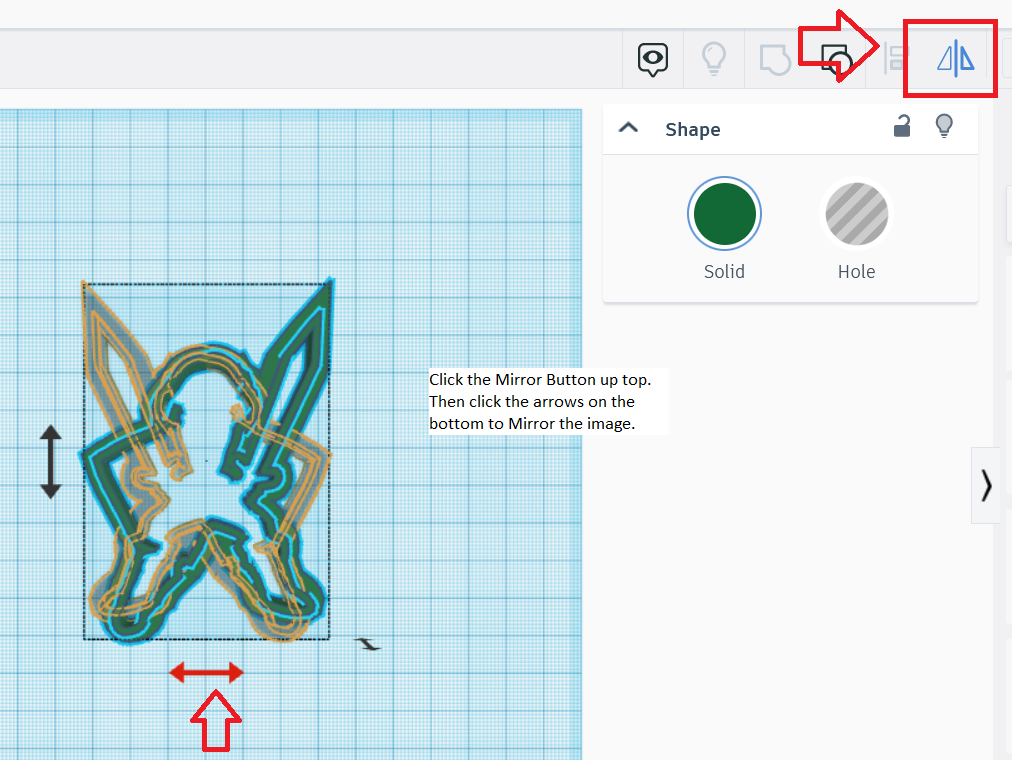Click the vertical mirror arrow beside the model

point(52,462)
